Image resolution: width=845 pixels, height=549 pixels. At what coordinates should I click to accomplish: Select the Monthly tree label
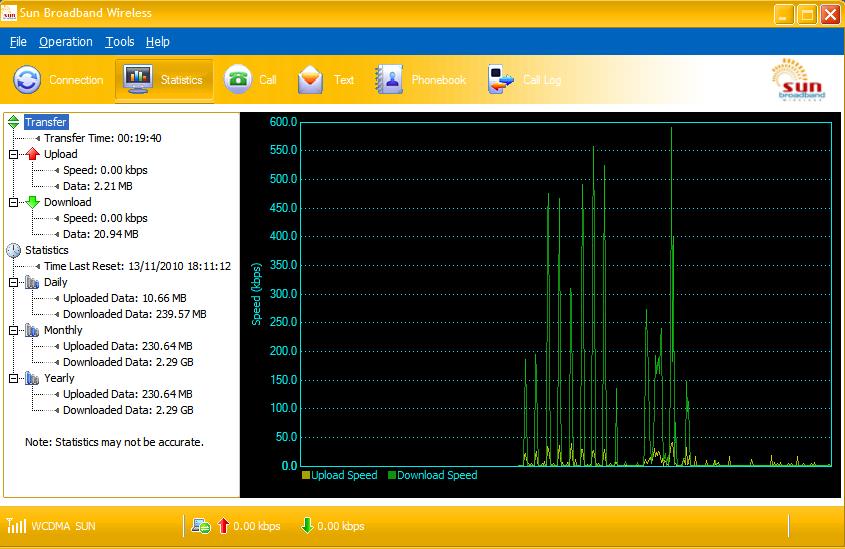click(63, 330)
